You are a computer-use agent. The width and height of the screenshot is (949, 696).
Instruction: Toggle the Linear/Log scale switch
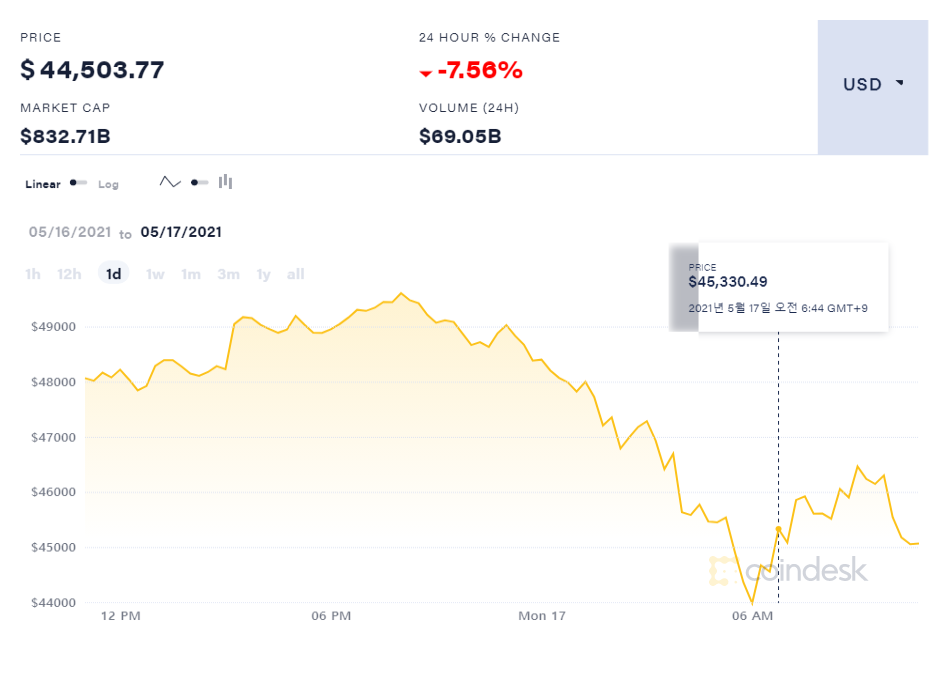pyautogui.click(x=78, y=183)
